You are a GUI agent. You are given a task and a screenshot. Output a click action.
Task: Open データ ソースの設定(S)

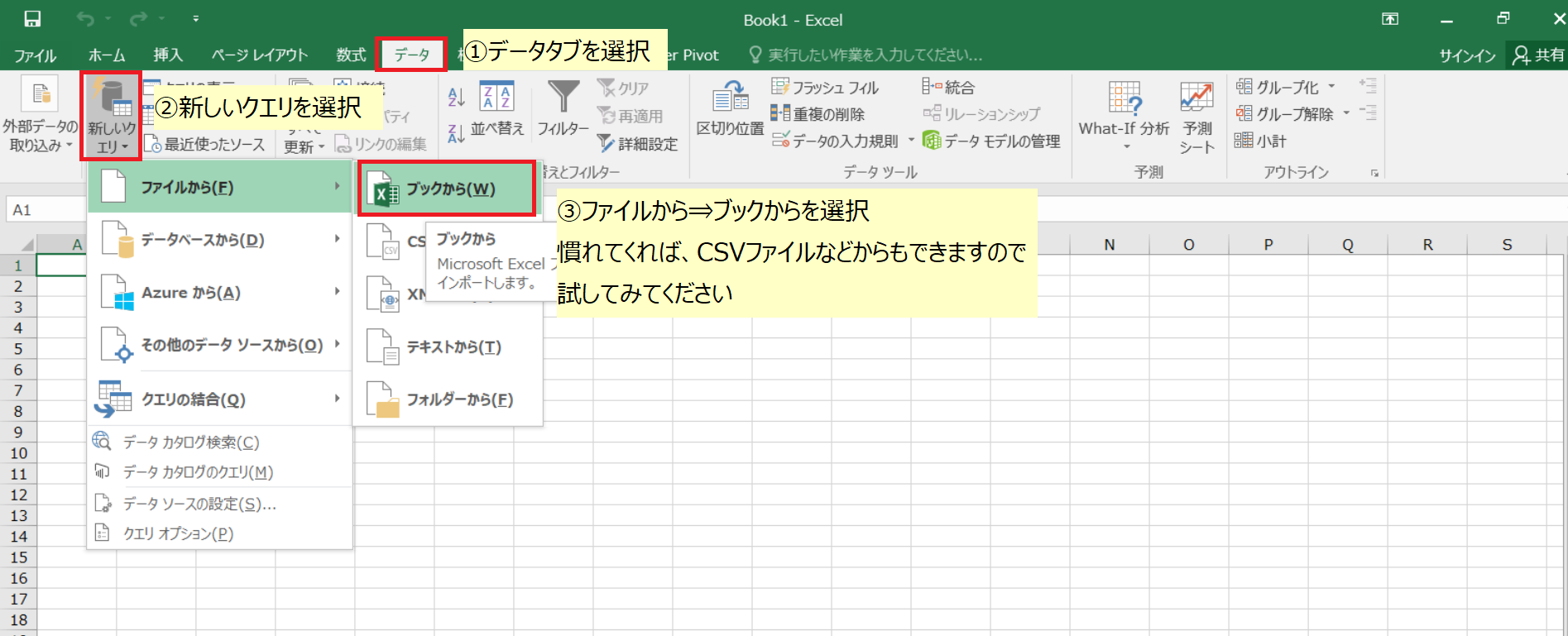point(219,504)
